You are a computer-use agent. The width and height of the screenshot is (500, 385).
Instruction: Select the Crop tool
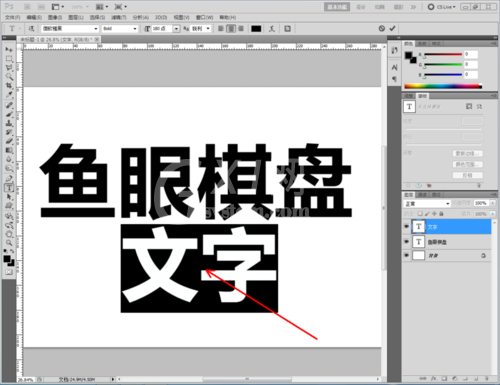[9, 86]
